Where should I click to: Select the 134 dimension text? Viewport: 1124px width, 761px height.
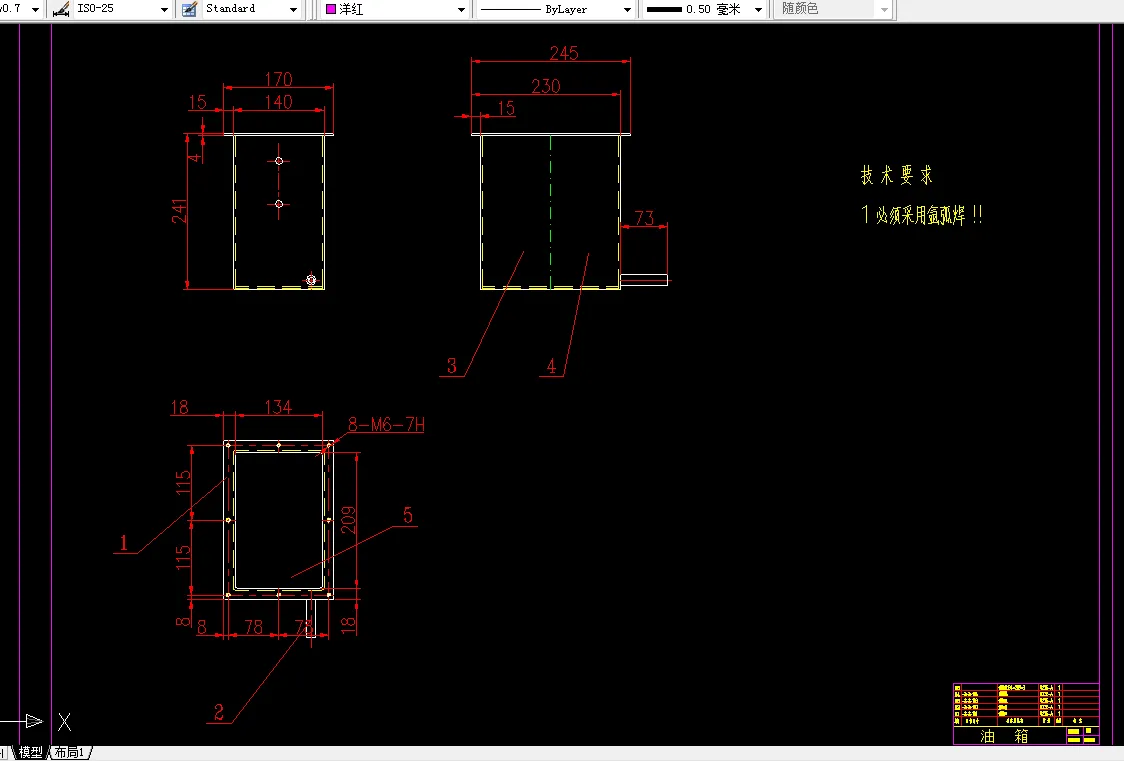[278, 407]
